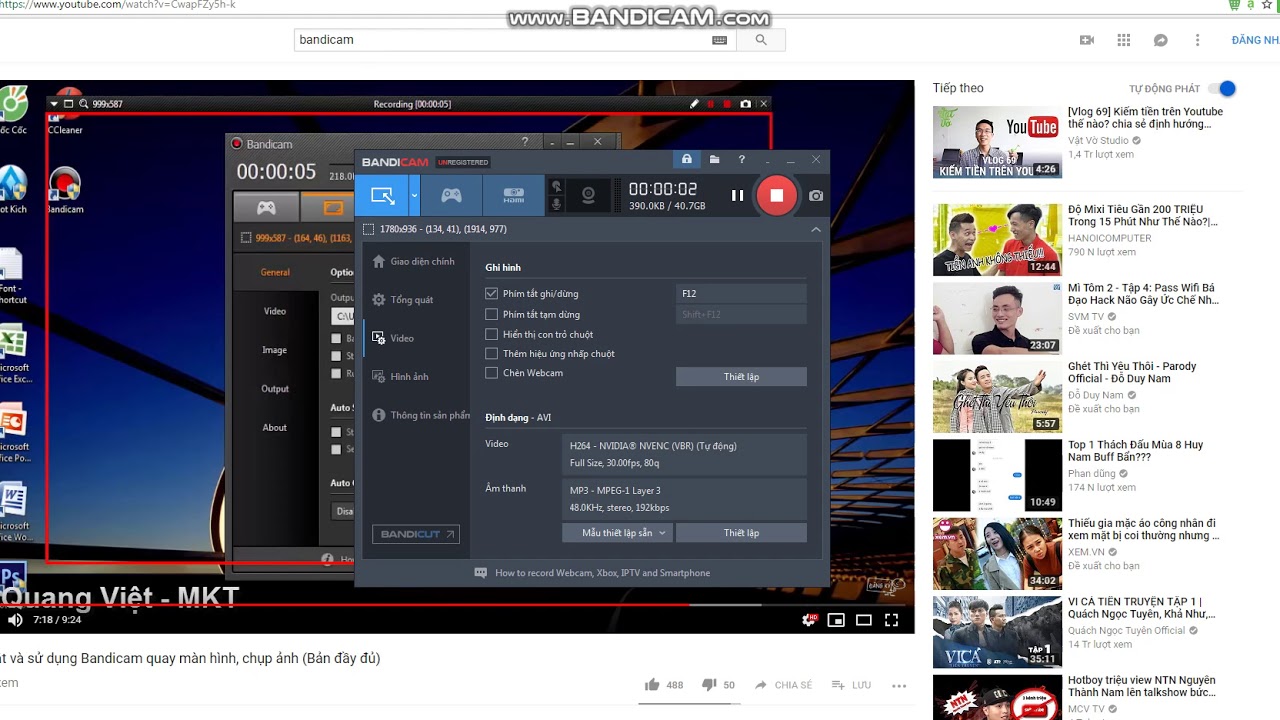Image resolution: width=1280 pixels, height=720 pixels.
Task: Click the BANDICUT logo button
Action: click(x=416, y=534)
